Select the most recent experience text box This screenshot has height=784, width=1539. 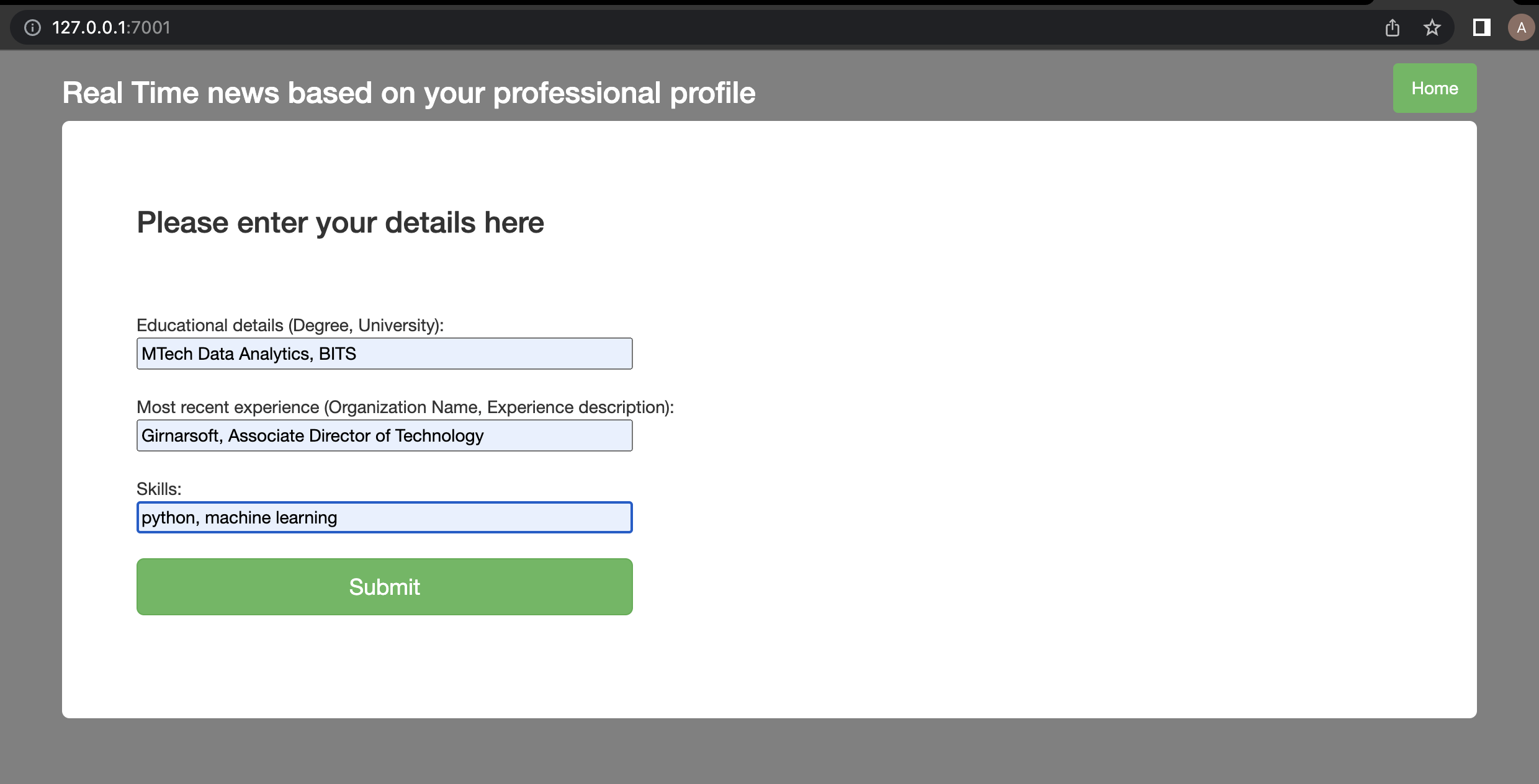384,435
